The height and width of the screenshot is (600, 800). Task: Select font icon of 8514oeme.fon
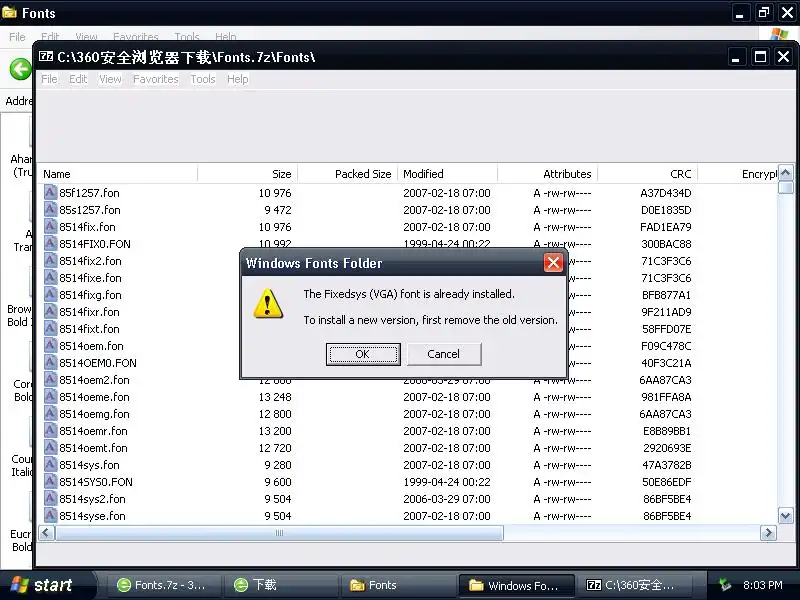pos(50,396)
